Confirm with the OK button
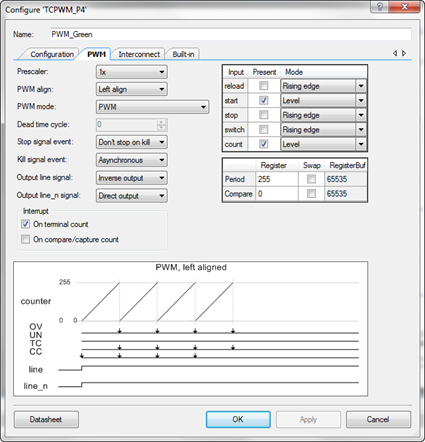Screen dimensions: 425x442 click(238, 419)
